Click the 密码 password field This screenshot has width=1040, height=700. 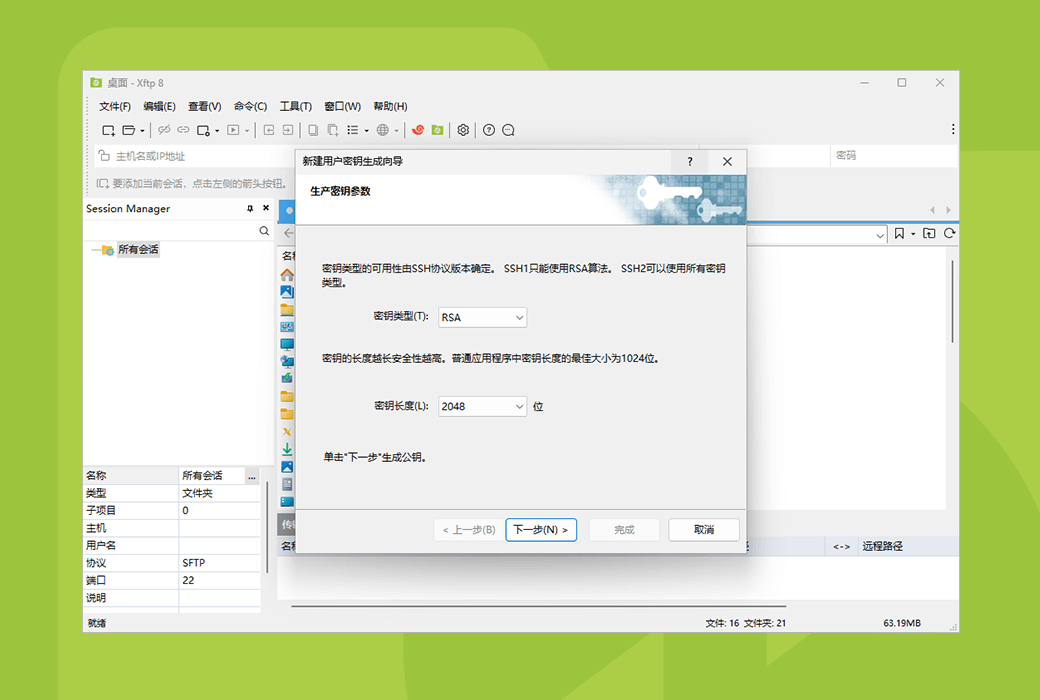(893, 155)
